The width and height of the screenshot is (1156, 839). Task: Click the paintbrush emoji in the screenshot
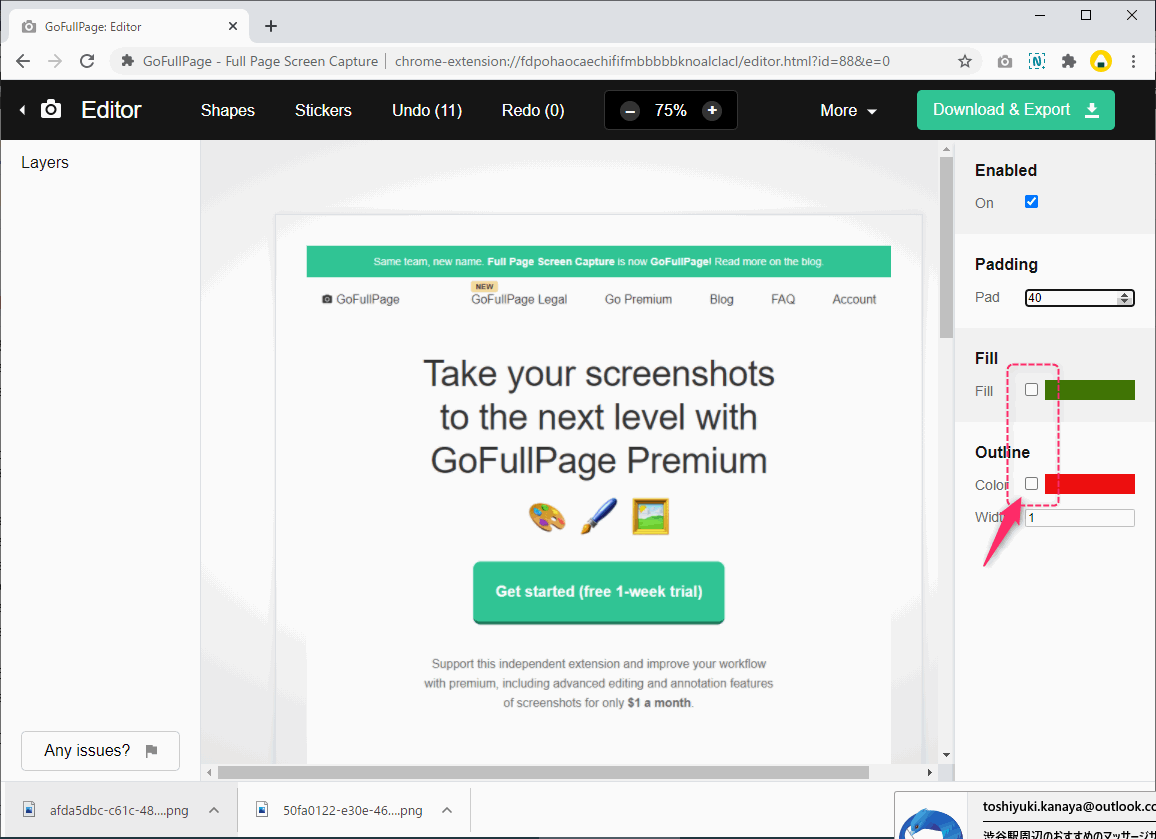(598, 516)
